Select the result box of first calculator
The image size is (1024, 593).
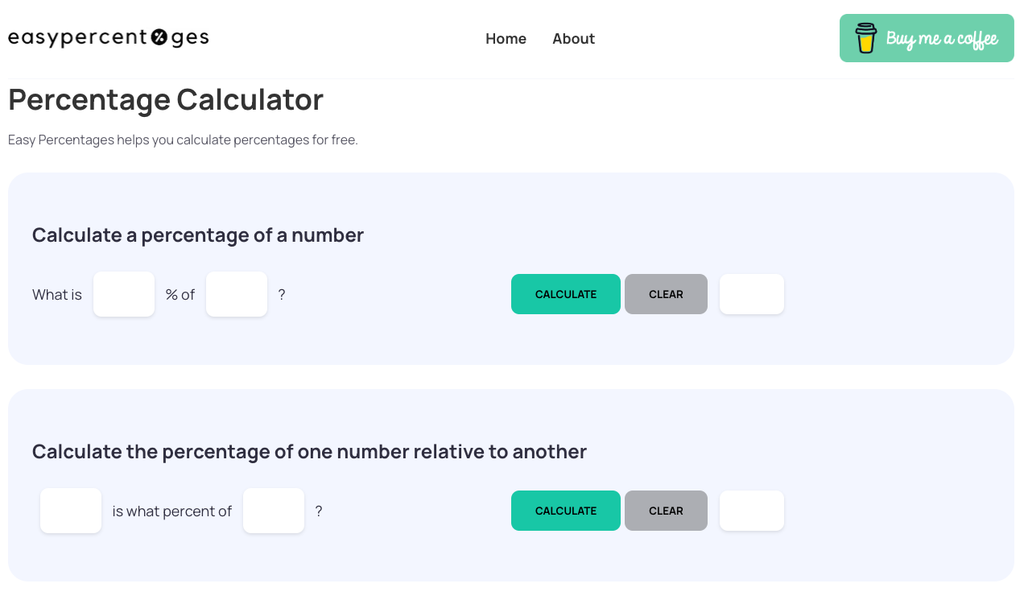[x=752, y=294]
